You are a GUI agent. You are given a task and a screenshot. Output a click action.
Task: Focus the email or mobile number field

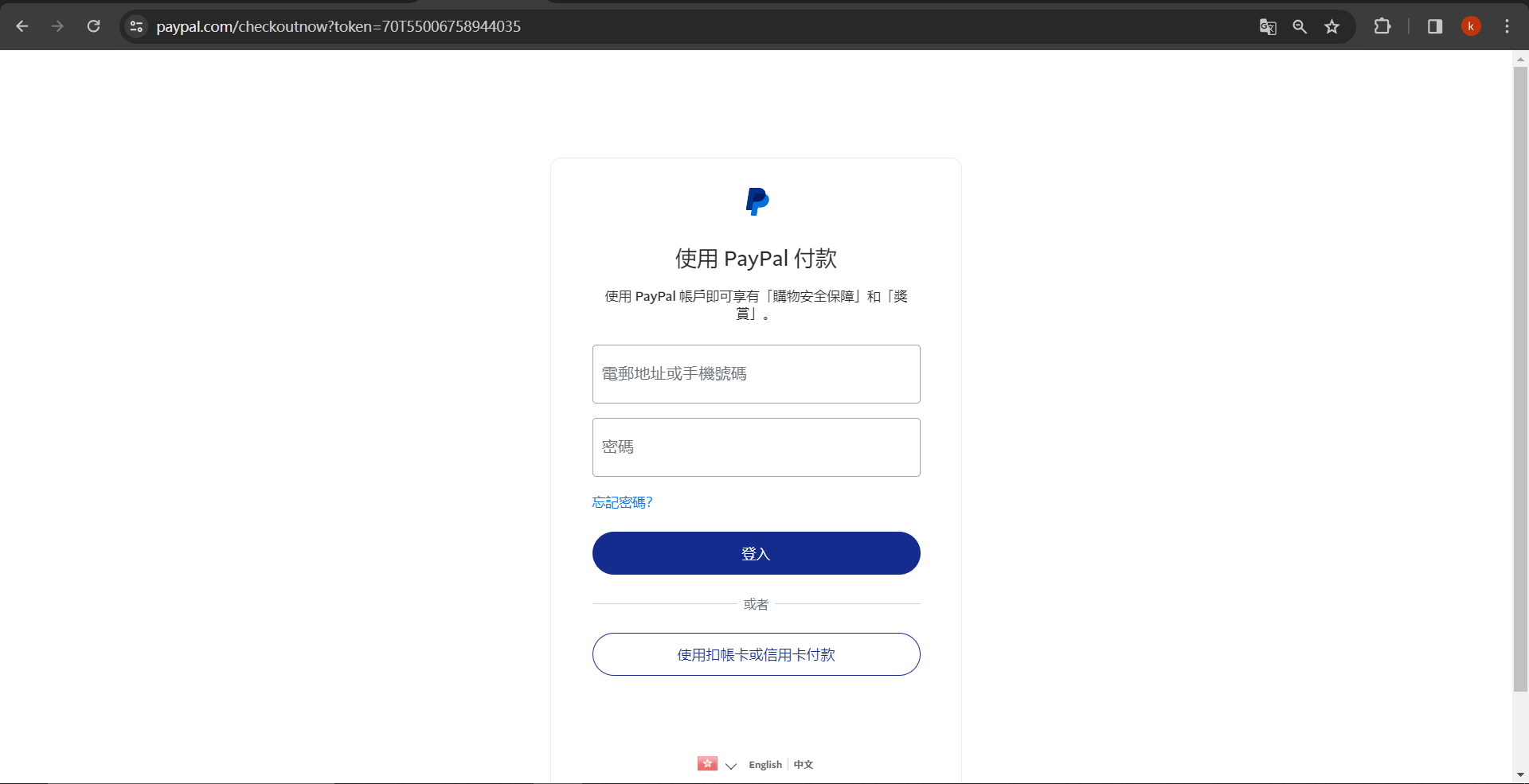click(x=757, y=374)
